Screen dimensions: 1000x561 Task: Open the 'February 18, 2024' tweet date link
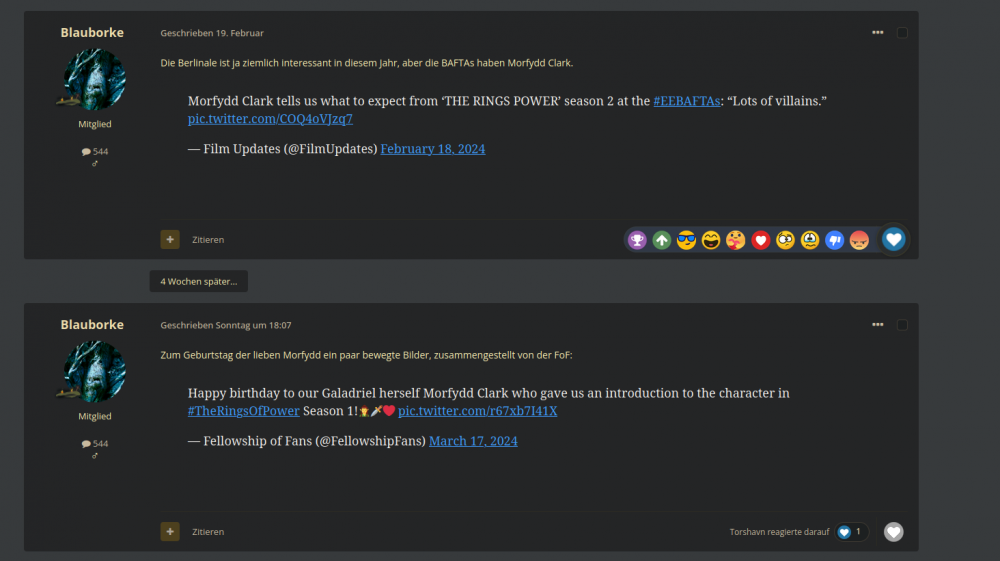432,149
